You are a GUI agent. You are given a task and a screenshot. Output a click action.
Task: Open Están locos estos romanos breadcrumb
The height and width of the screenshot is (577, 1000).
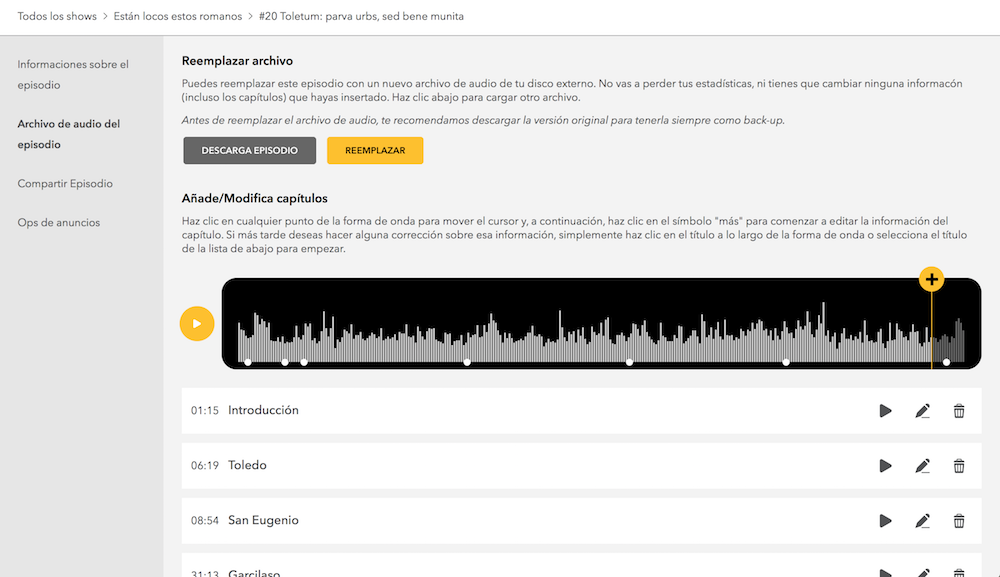[x=178, y=17]
